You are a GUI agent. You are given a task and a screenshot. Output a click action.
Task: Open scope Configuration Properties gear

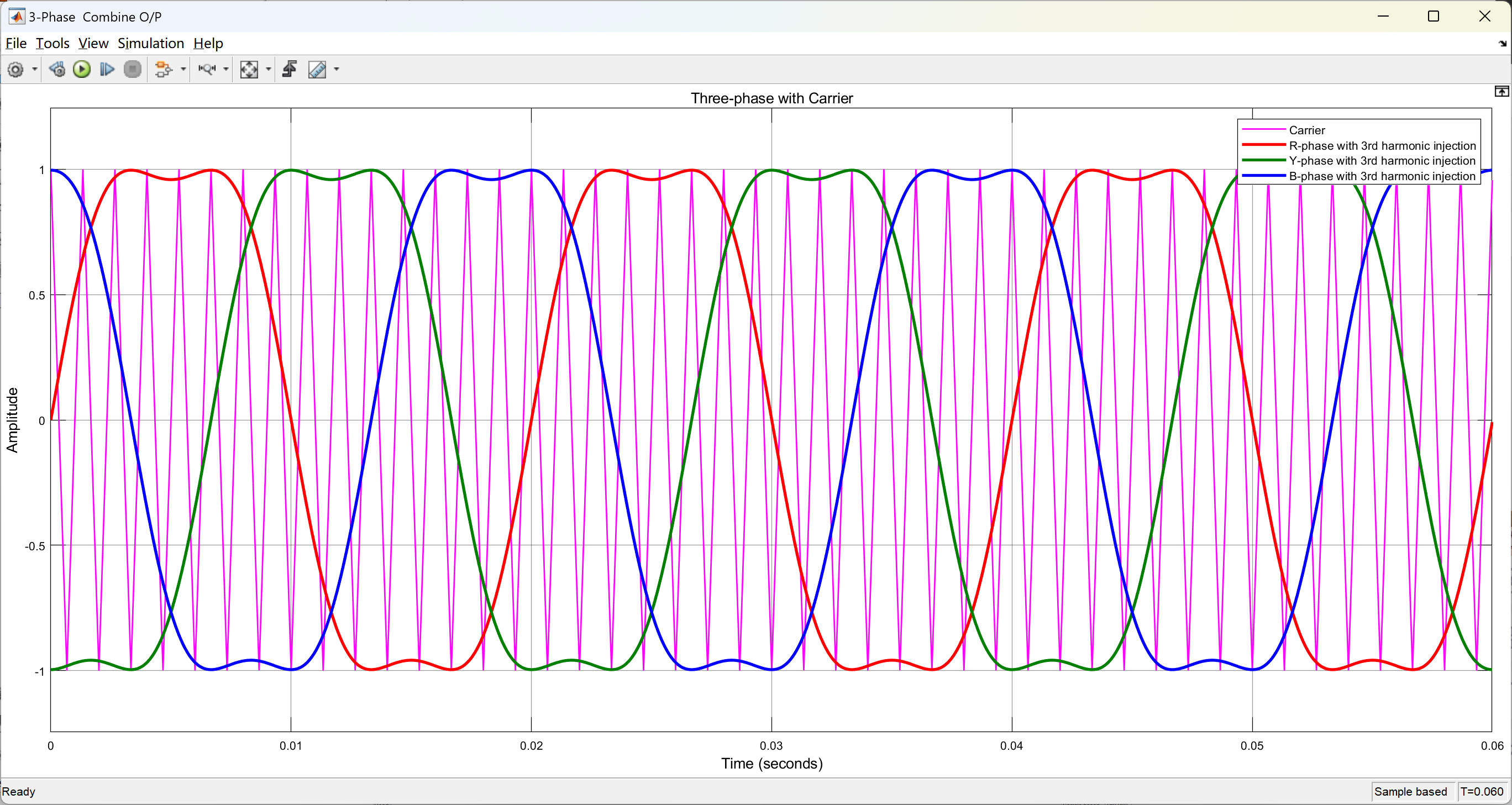tap(16, 70)
